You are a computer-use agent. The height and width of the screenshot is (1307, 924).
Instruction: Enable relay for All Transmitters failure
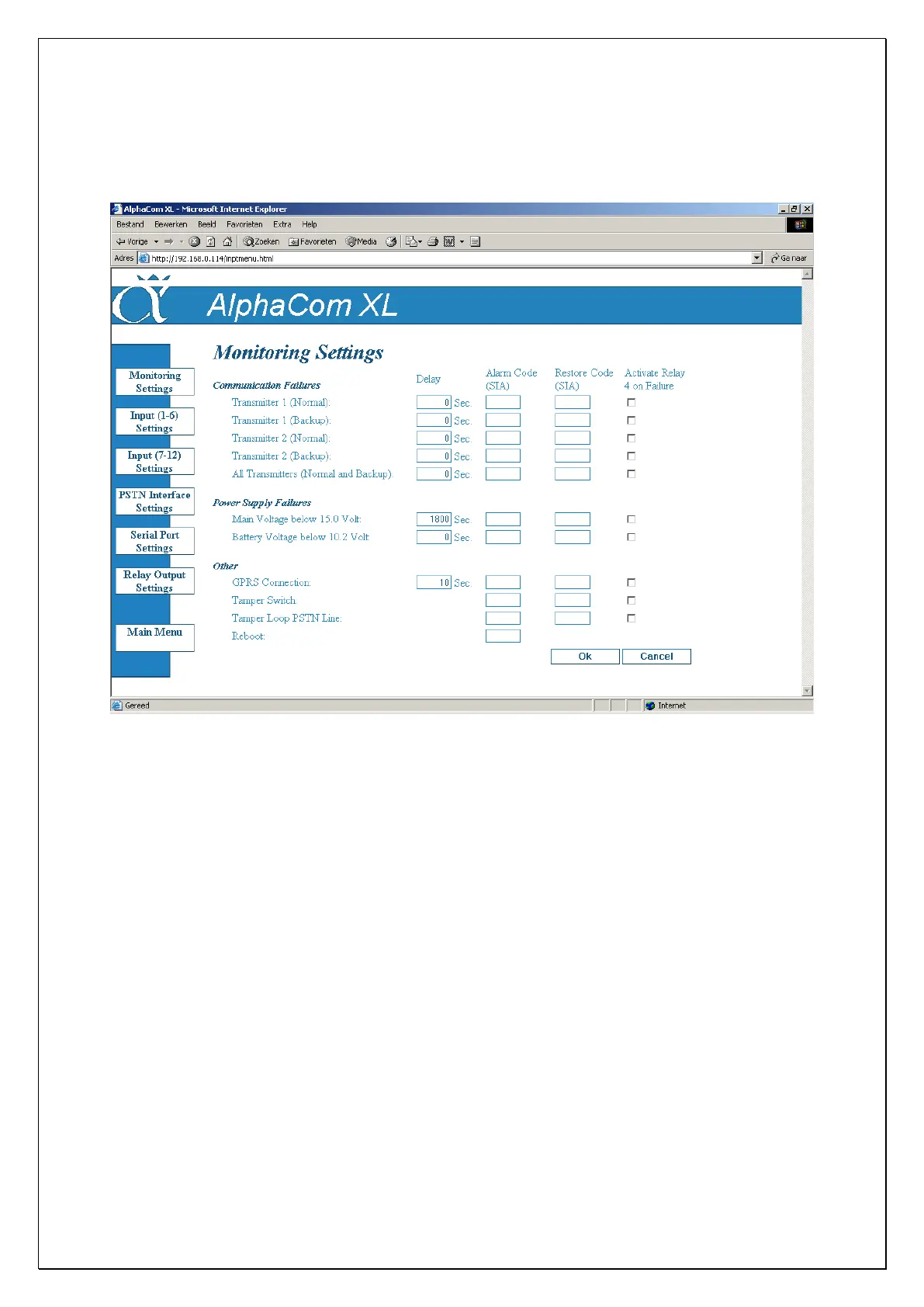[632, 474]
